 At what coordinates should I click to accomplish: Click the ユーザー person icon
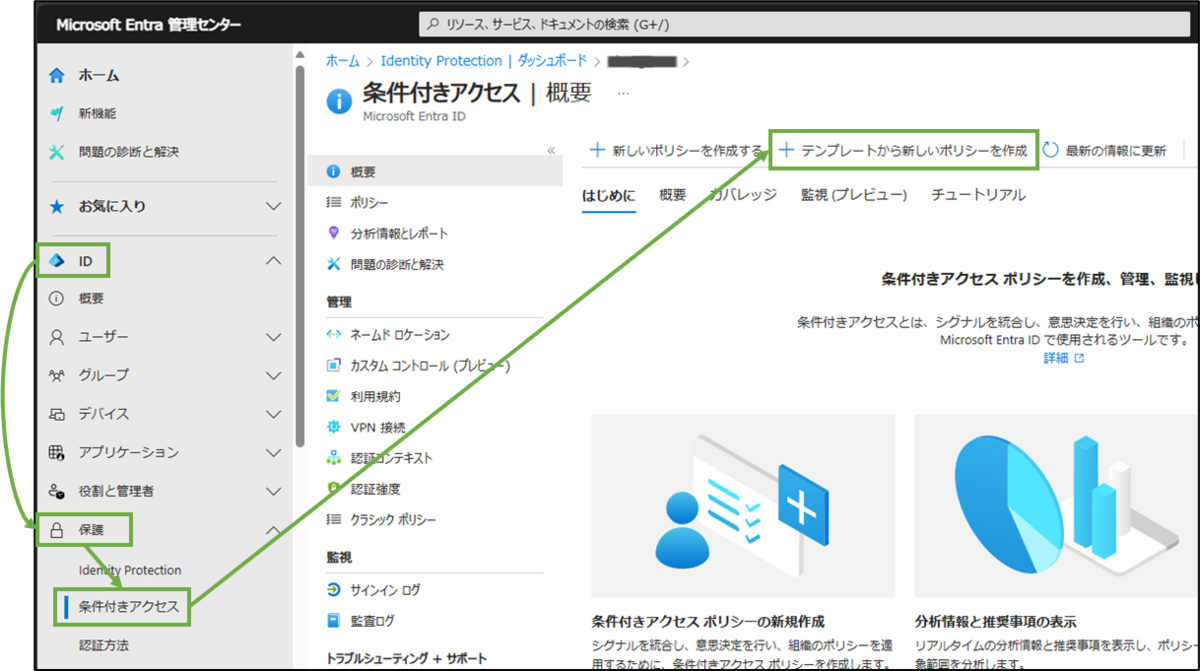coord(57,337)
